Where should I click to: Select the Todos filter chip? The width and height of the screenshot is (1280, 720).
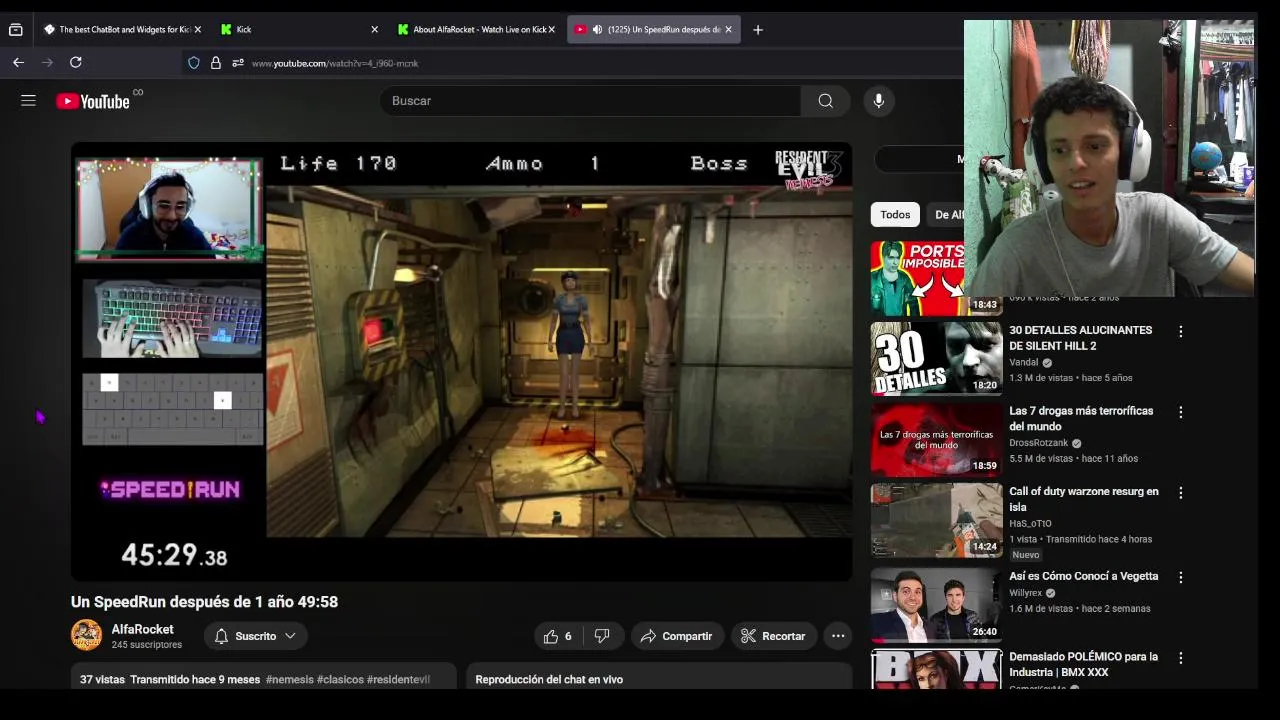click(x=895, y=214)
